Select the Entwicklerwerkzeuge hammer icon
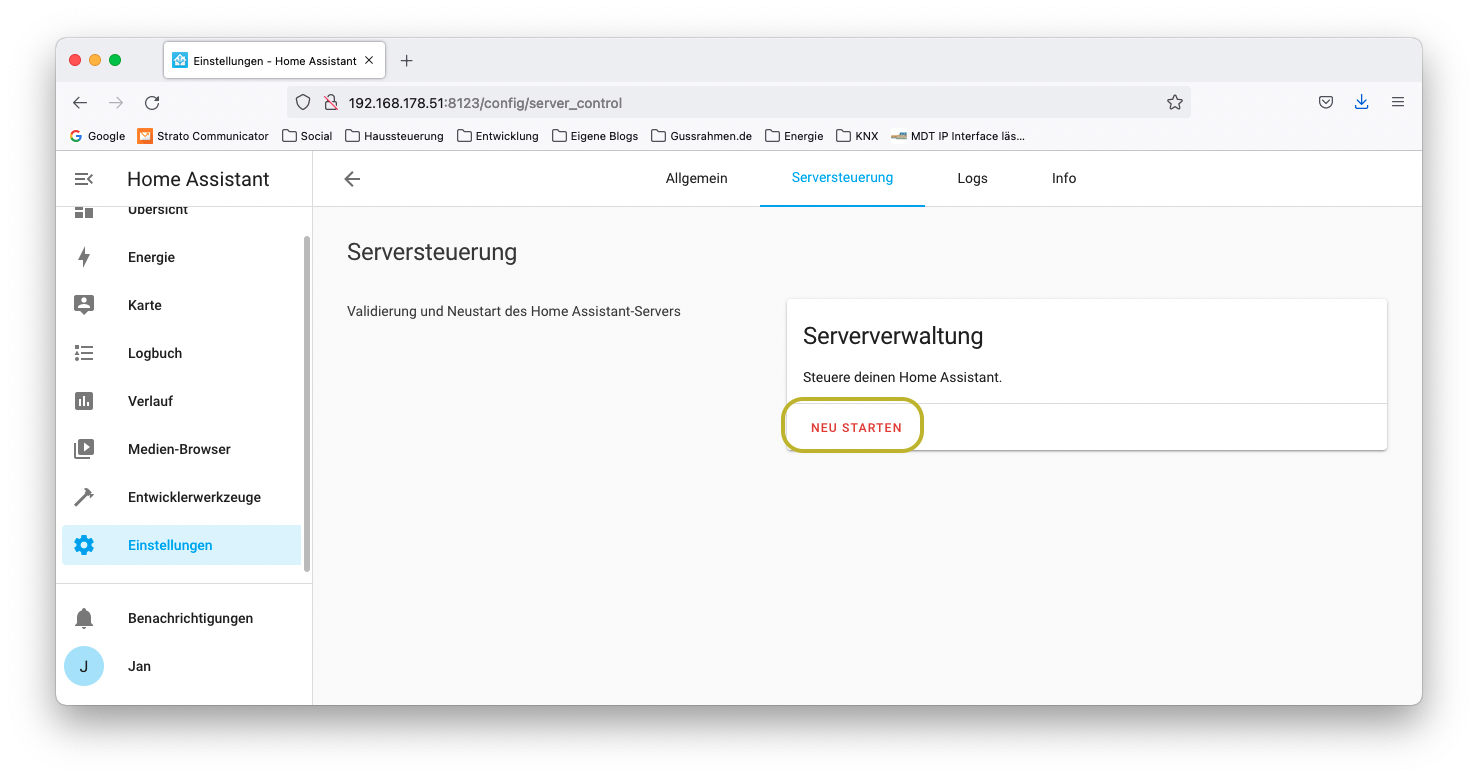The height and width of the screenshot is (779, 1478). pyautogui.click(x=84, y=497)
